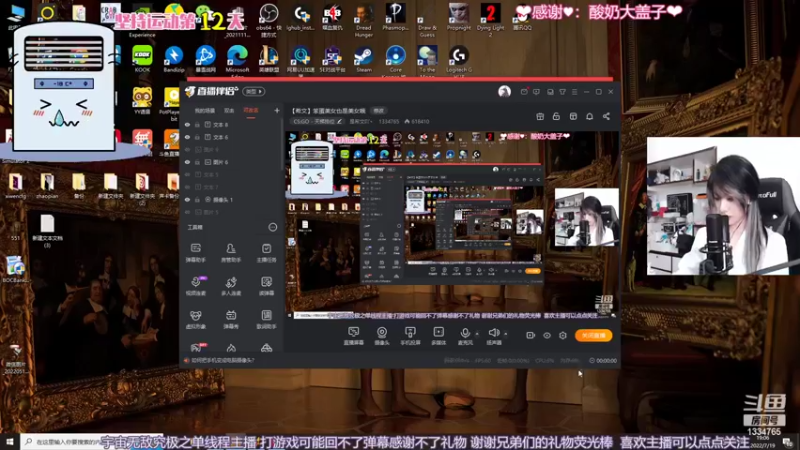Image resolution: width=800 pixels, height=450 pixels.
Task: Open help link about phone as webcam
Action: point(223,360)
